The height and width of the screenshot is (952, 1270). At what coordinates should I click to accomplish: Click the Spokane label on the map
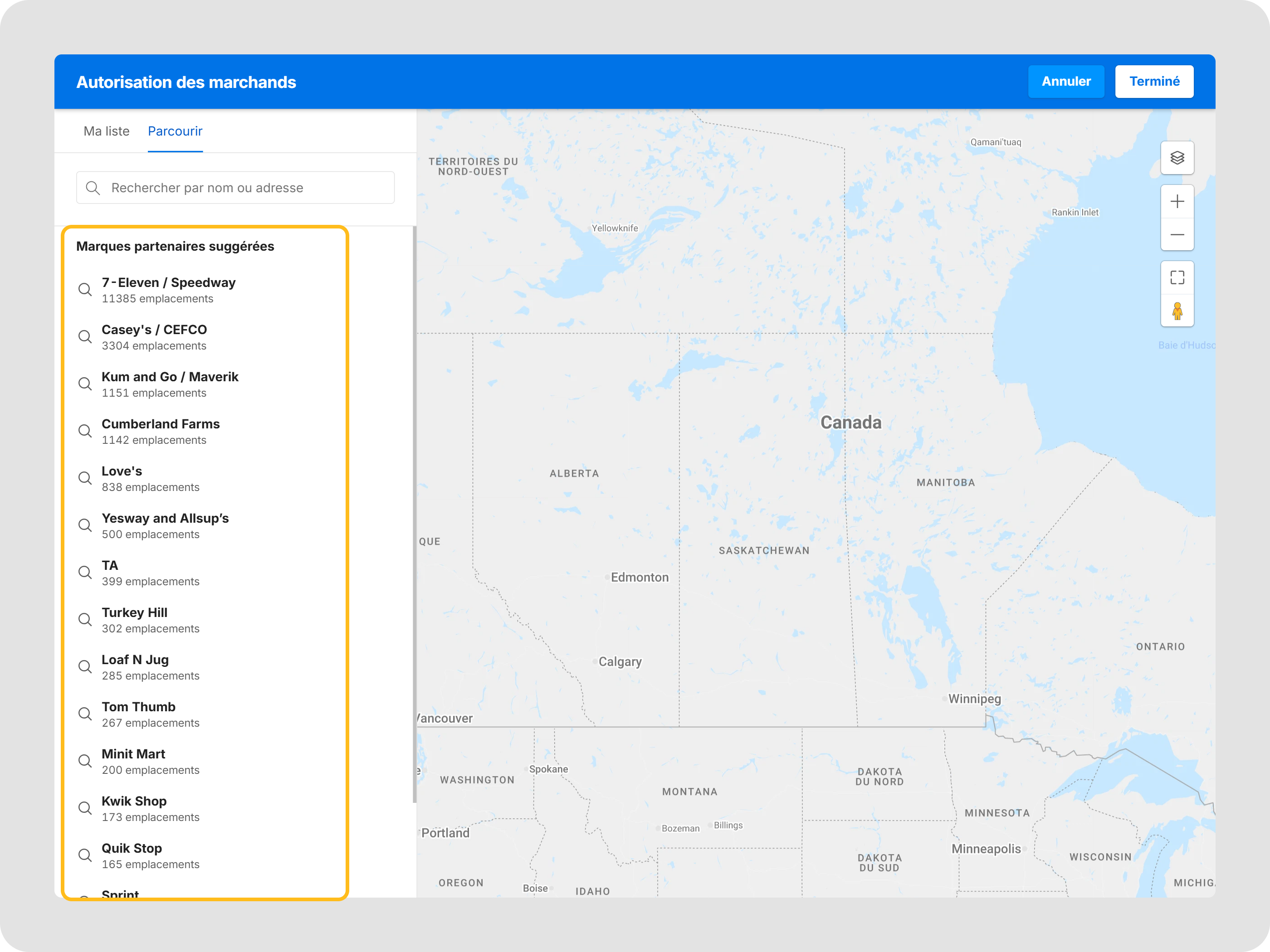(548, 769)
